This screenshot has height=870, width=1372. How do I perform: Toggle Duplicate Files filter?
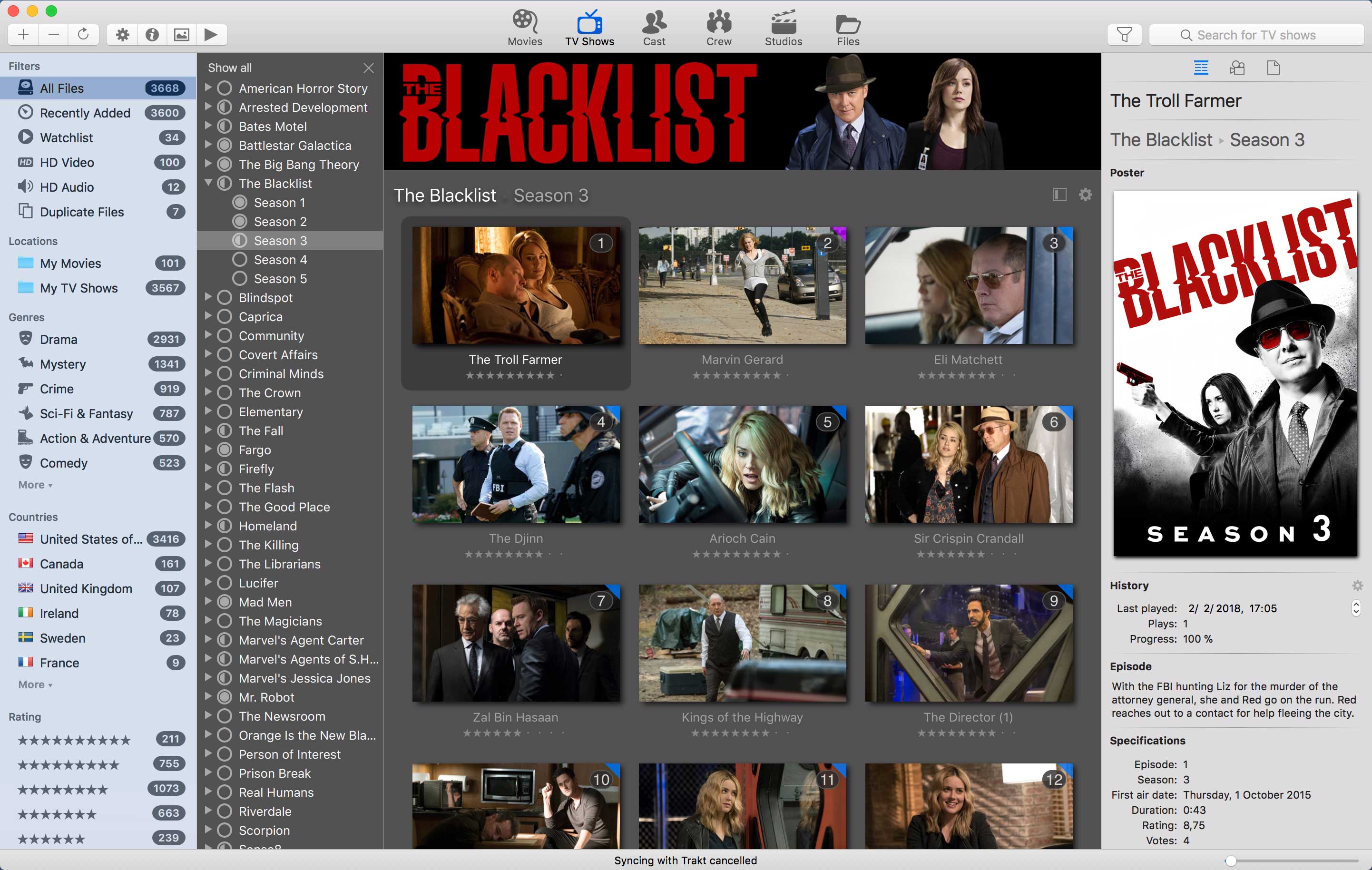[82, 212]
